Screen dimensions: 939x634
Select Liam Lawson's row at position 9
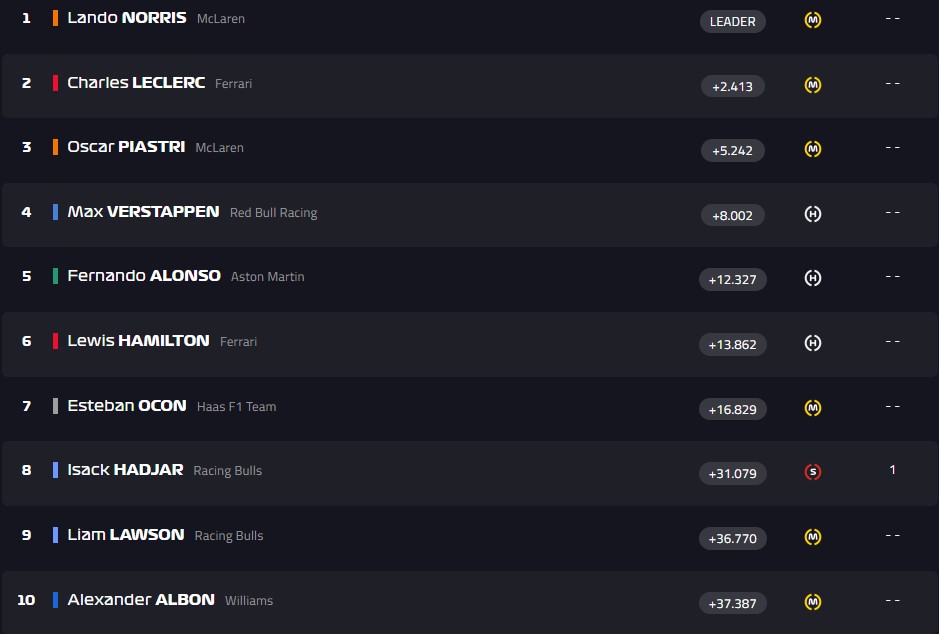400,536
